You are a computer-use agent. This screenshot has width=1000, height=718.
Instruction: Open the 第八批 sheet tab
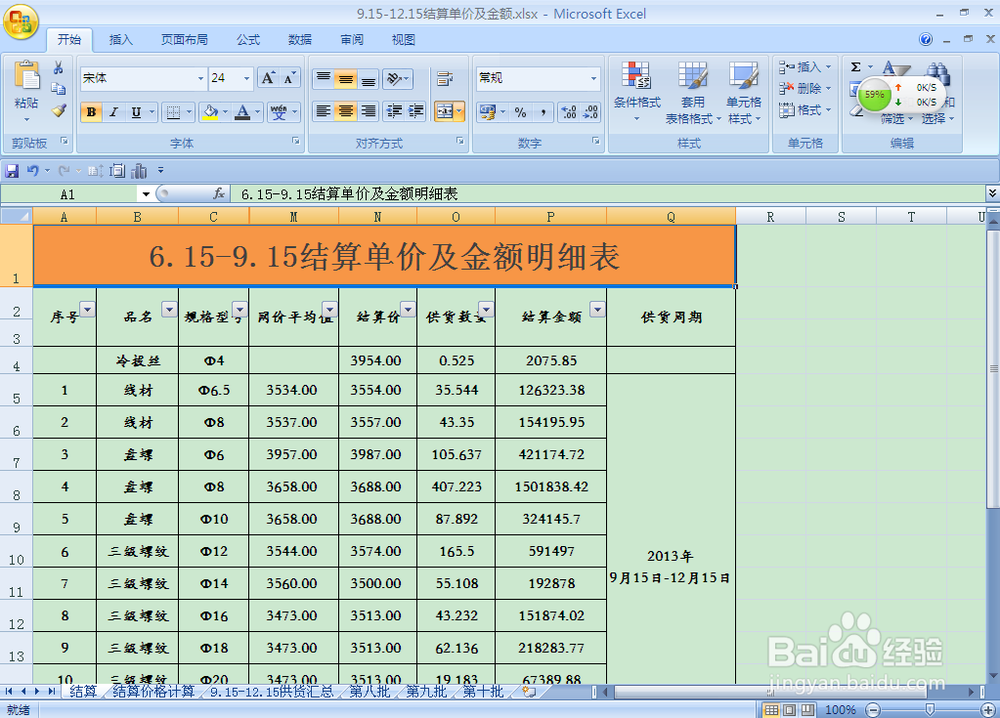[x=370, y=691]
